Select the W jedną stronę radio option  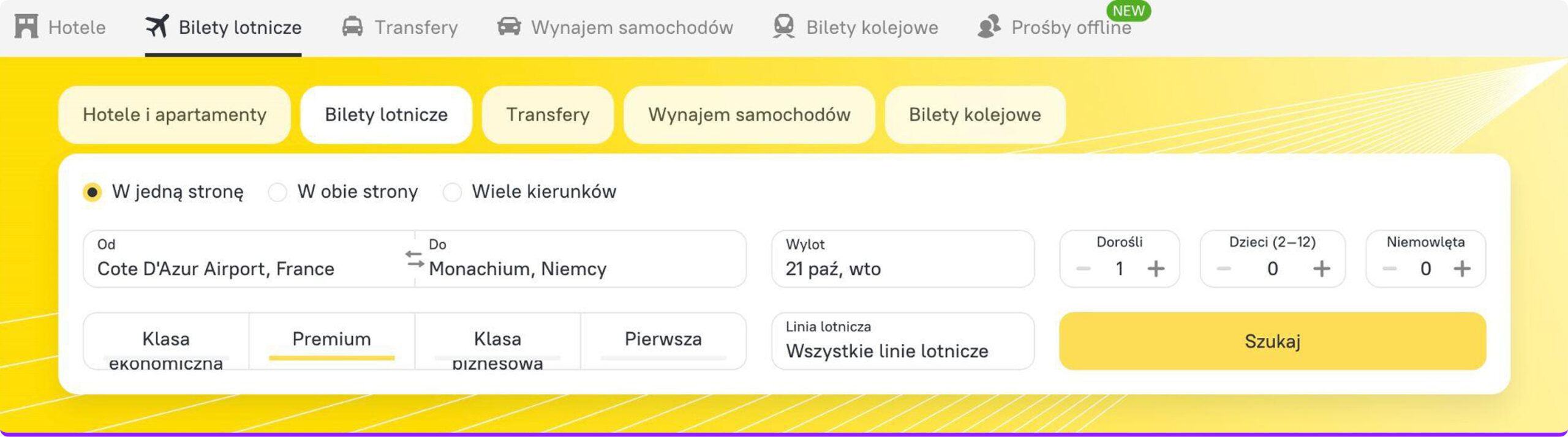point(92,192)
